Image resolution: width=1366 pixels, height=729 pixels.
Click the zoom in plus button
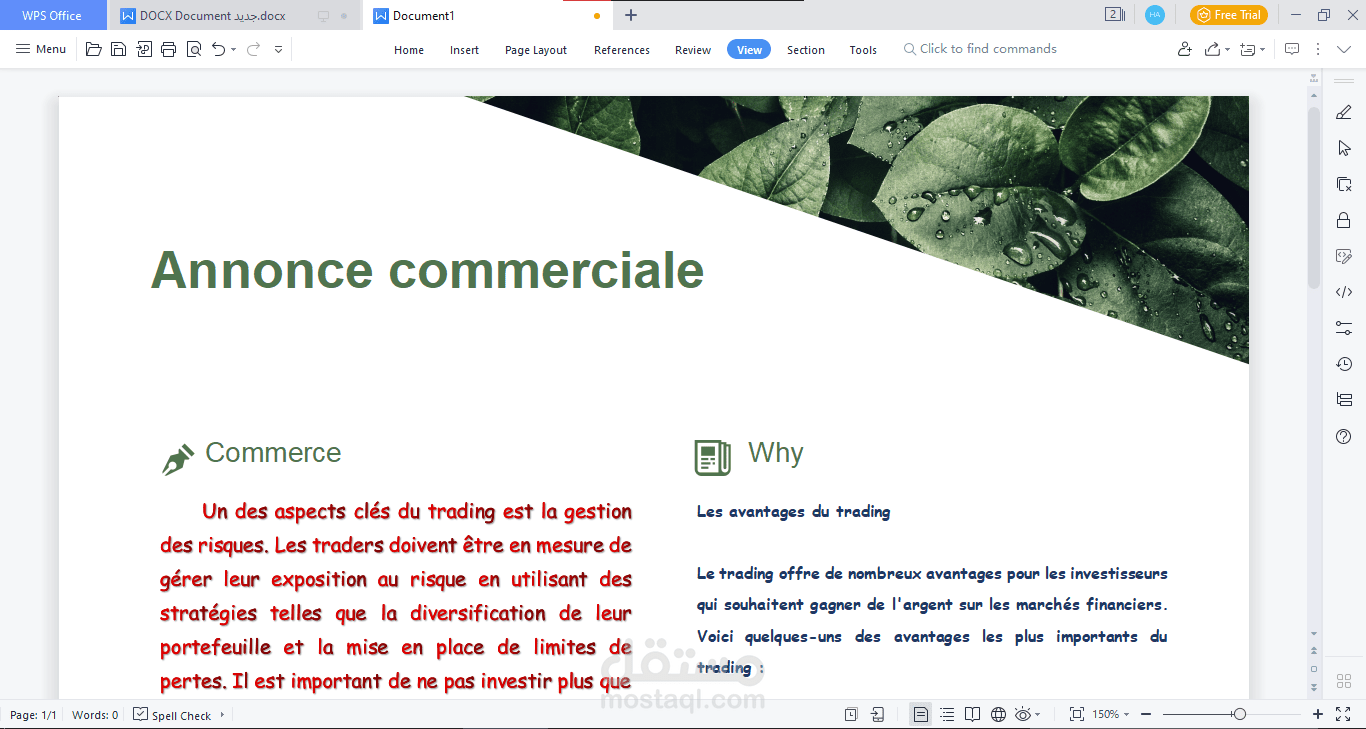click(x=1318, y=714)
